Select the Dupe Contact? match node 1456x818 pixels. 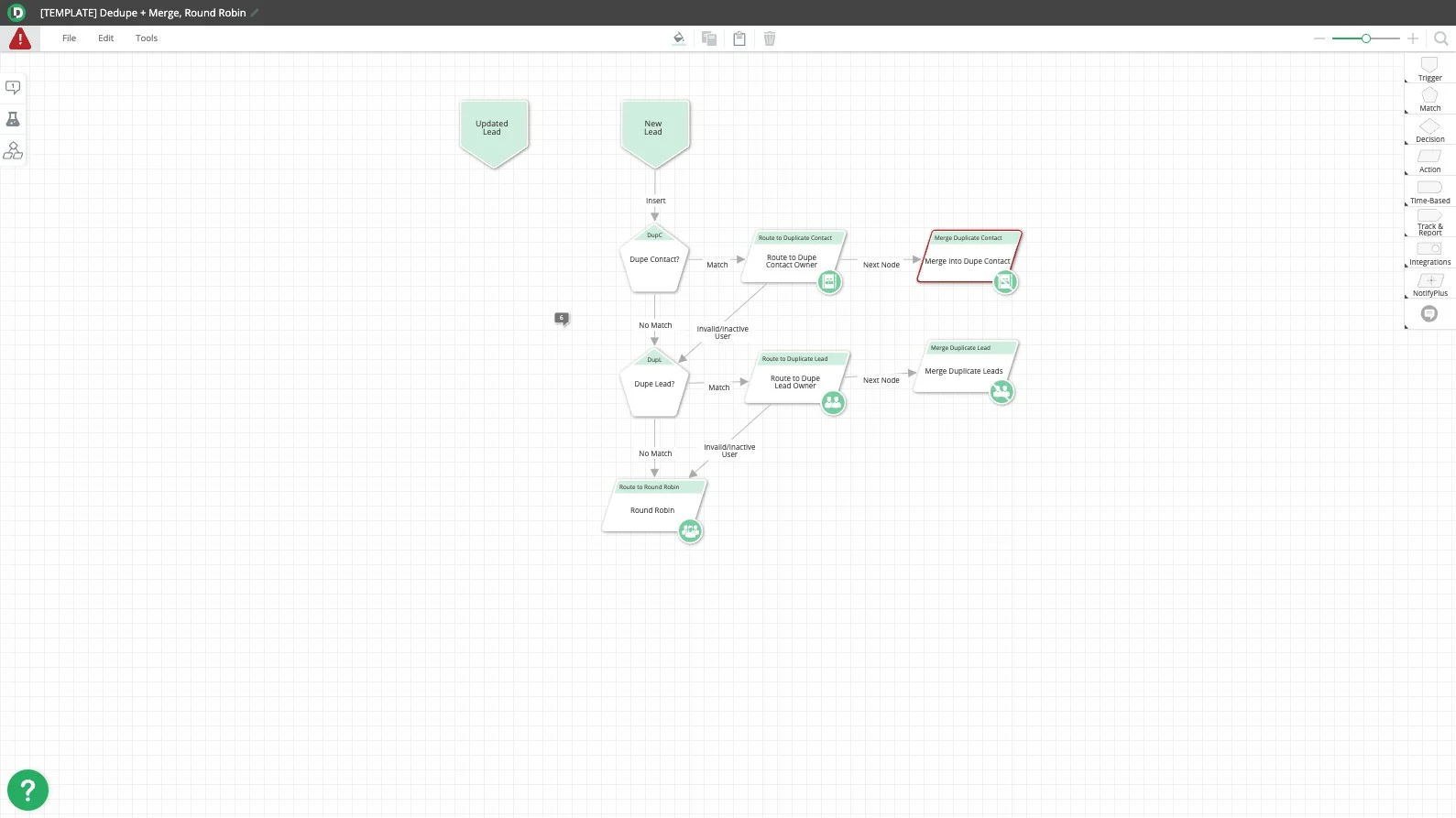654,260
